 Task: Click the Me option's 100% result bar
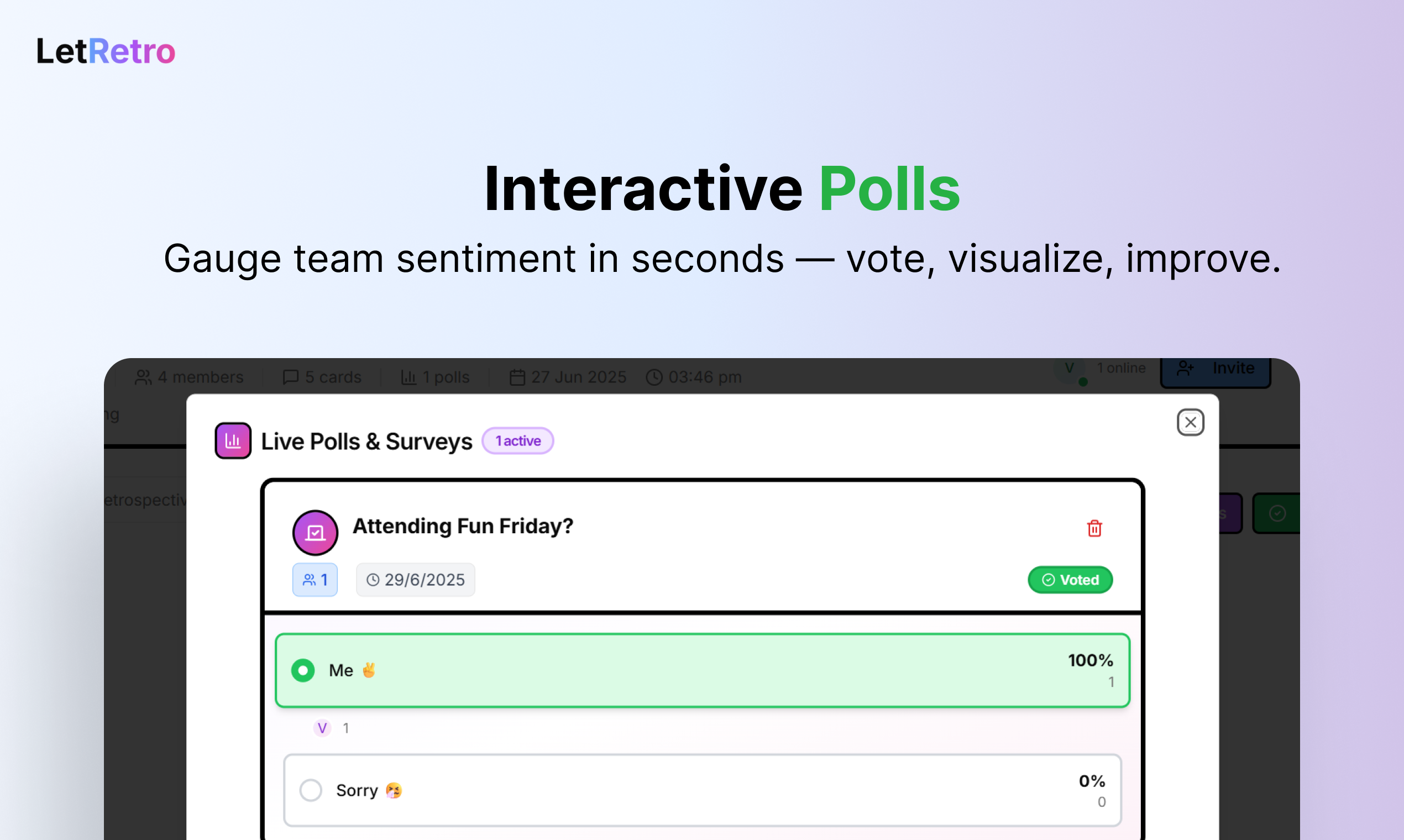pyautogui.click(x=702, y=670)
